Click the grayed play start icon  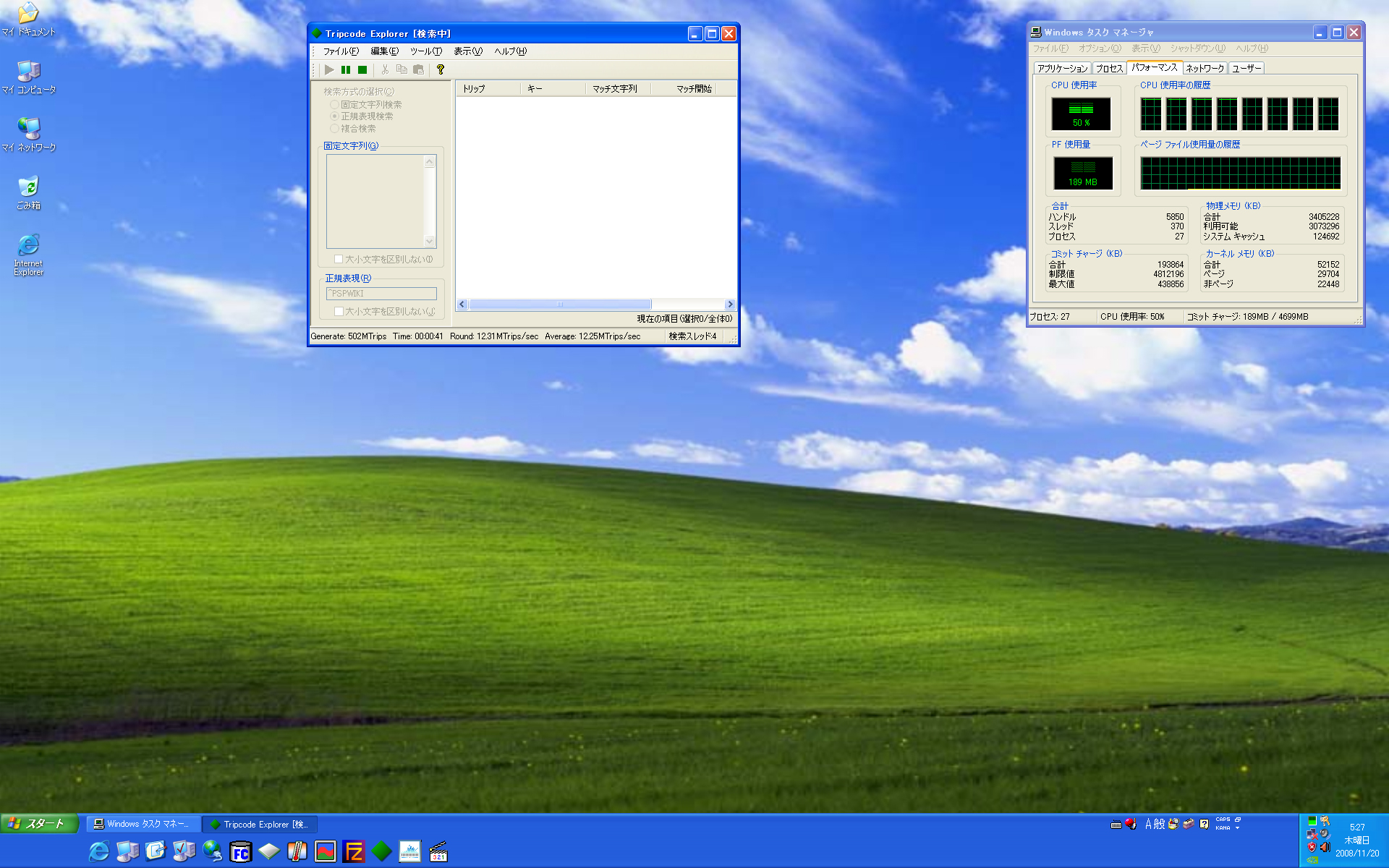(329, 70)
